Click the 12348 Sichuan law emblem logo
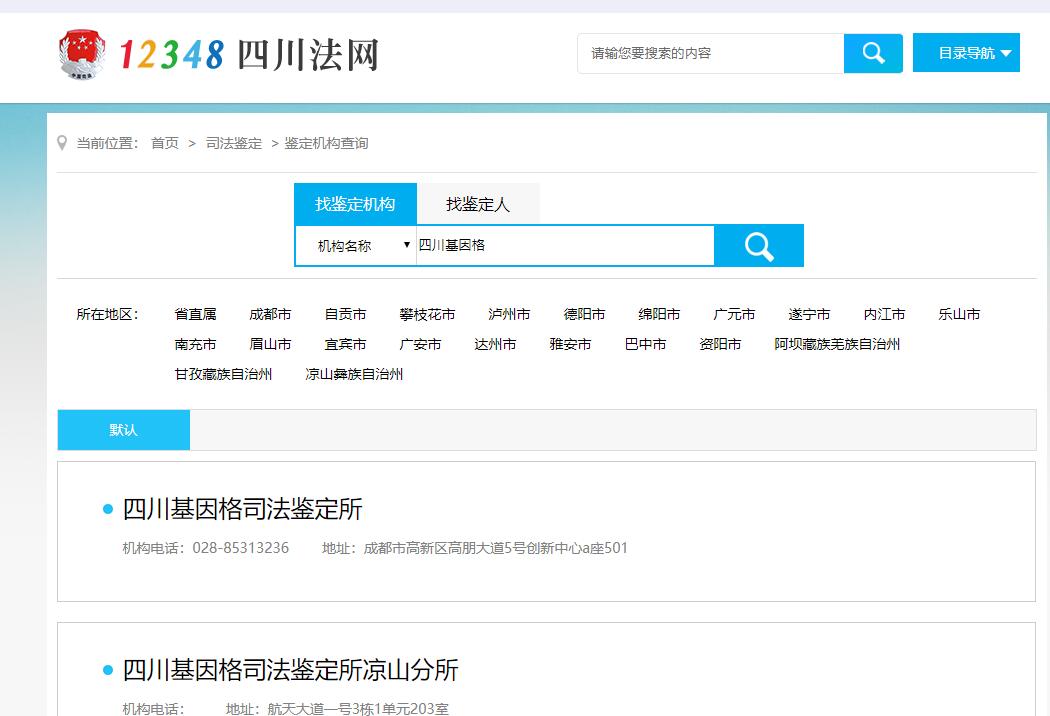This screenshot has width=1050, height=716. tap(82, 54)
